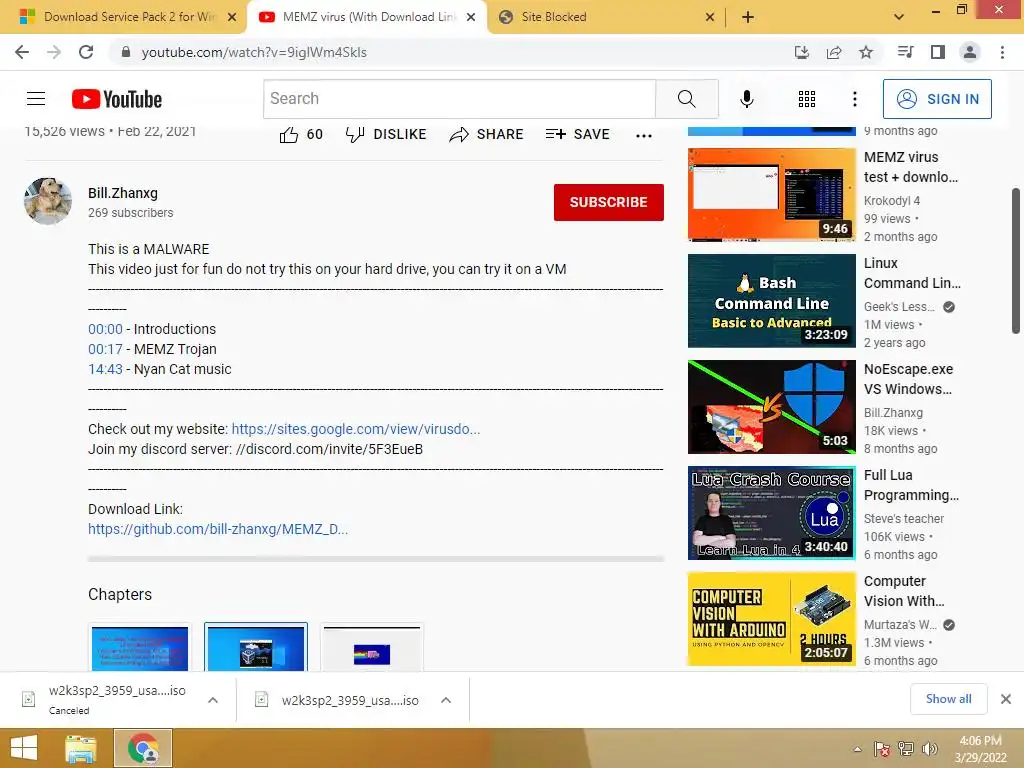Click SAVE to playlist button
1024x768 pixels.
[577, 135]
